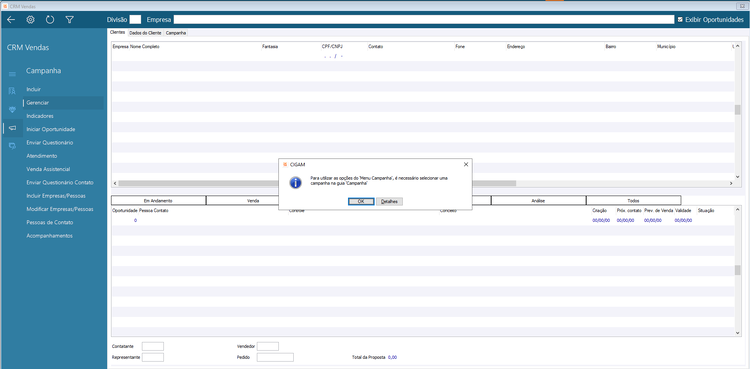Click the CPF/CNPJ column header
This screenshot has width=750, height=369.
point(332,47)
